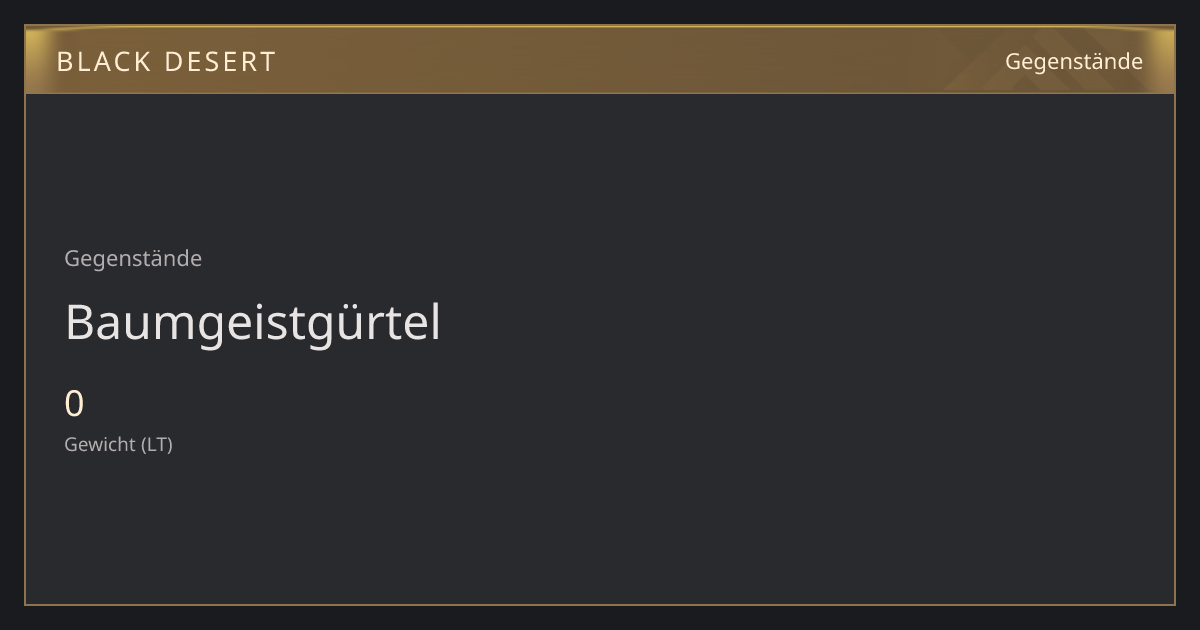This screenshot has height=630, width=1200.
Task: Click the gold bottom border of the card
Action: click(x=600, y=604)
